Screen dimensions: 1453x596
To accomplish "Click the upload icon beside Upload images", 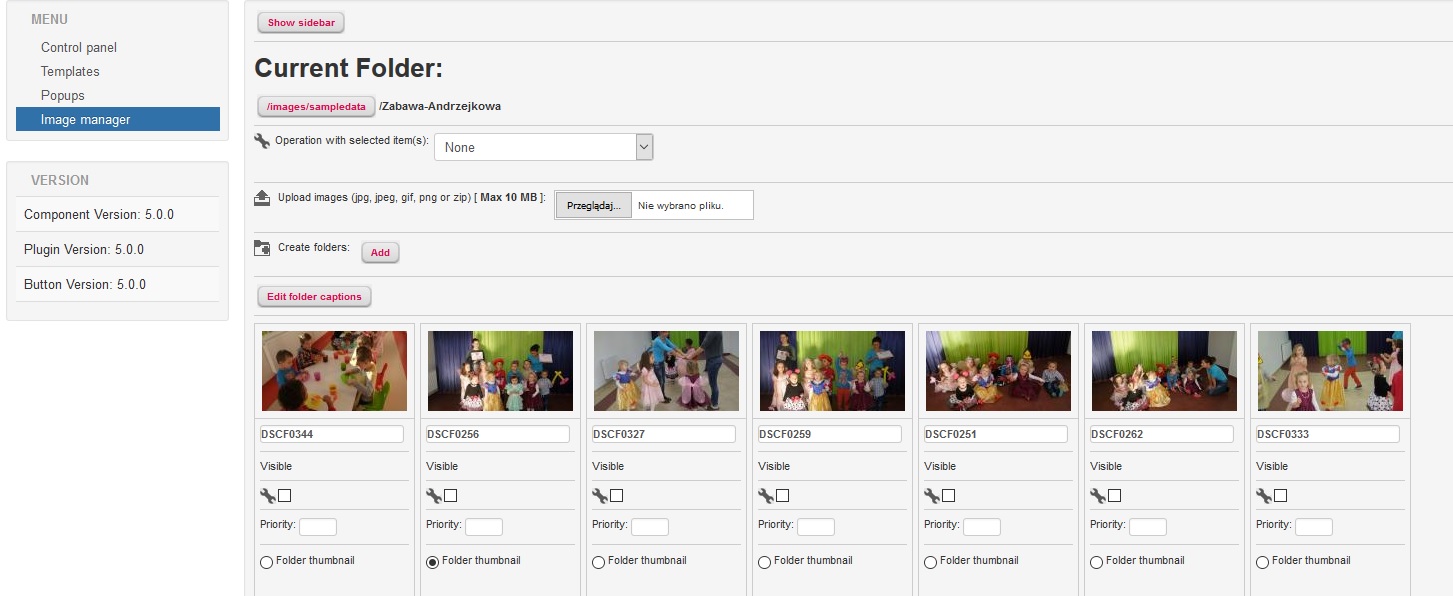I will point(262,197).
